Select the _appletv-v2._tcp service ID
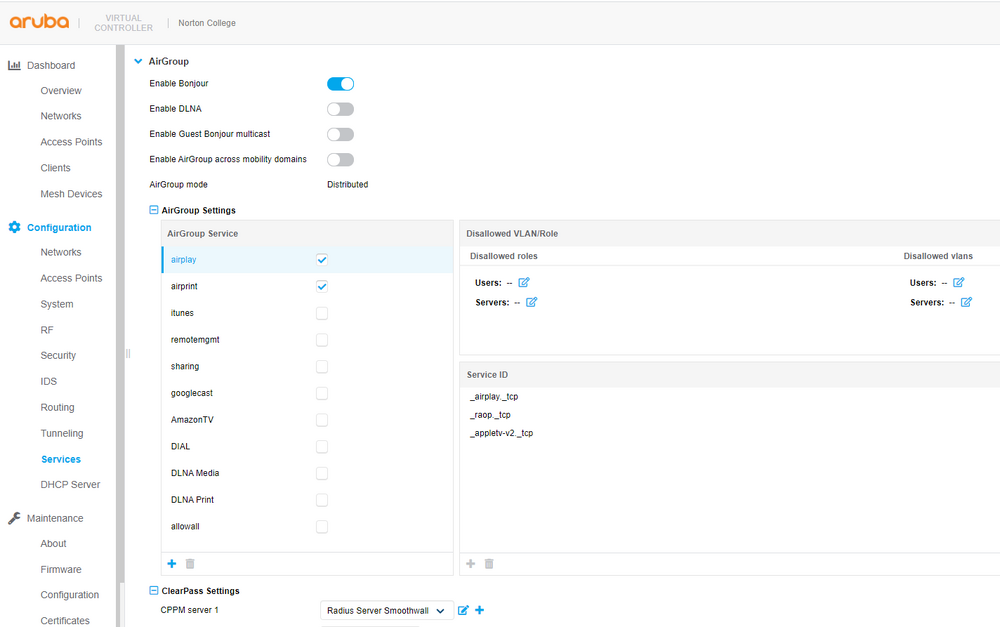The width and height of the screenshot is (1000, 627). [x=501, y=433]
